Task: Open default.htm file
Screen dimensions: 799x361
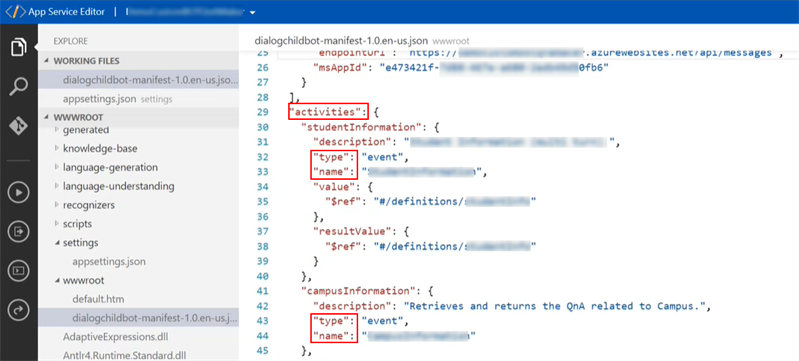Action: [x=98, y=299]
